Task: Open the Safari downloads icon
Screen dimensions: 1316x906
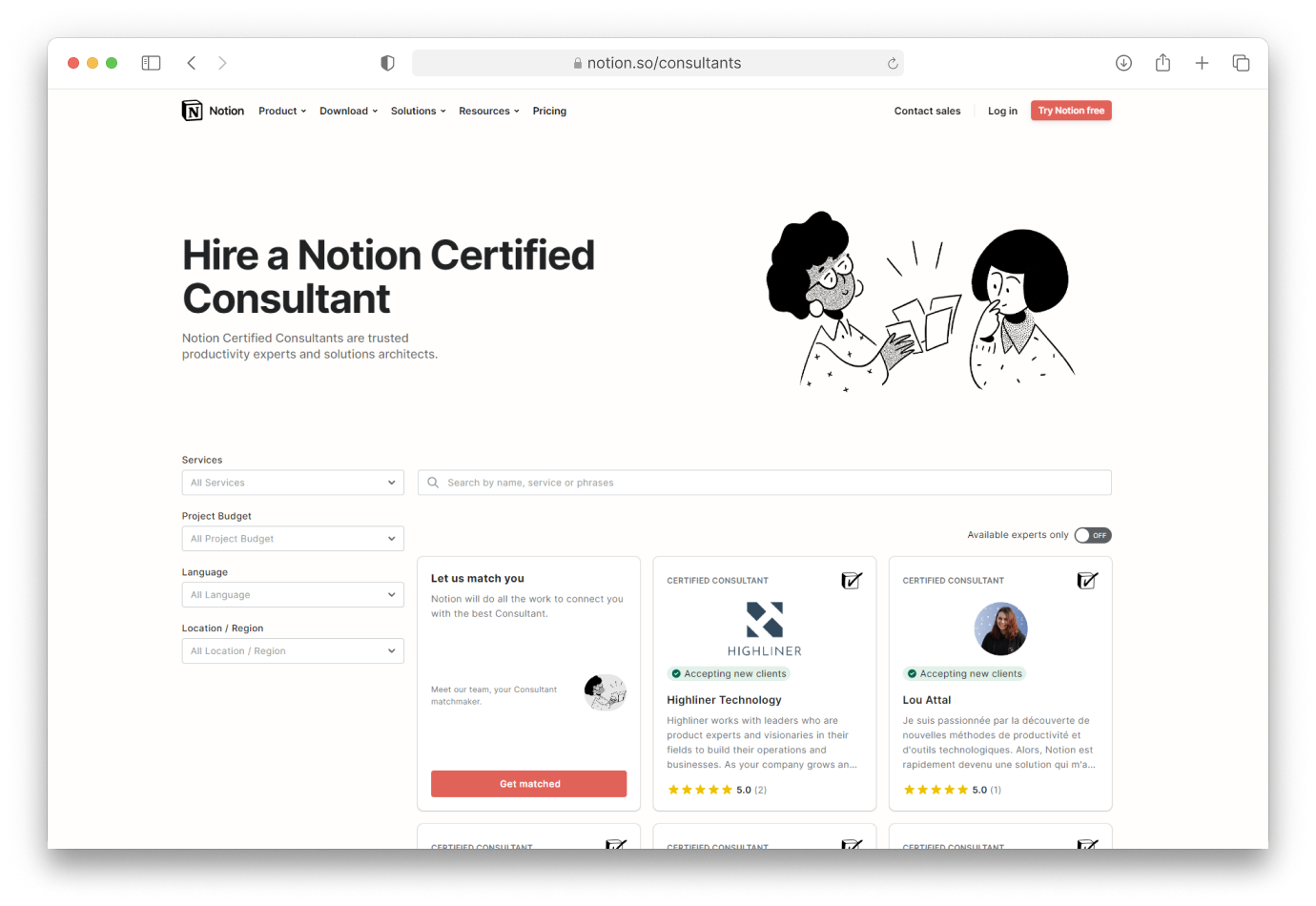Action: 1123,62
